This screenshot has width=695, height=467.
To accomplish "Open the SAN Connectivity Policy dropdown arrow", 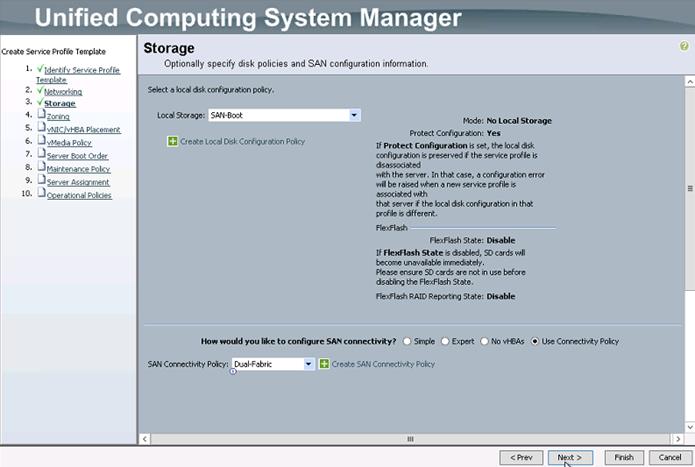I will pyautogui.click(x=308, y=364).
